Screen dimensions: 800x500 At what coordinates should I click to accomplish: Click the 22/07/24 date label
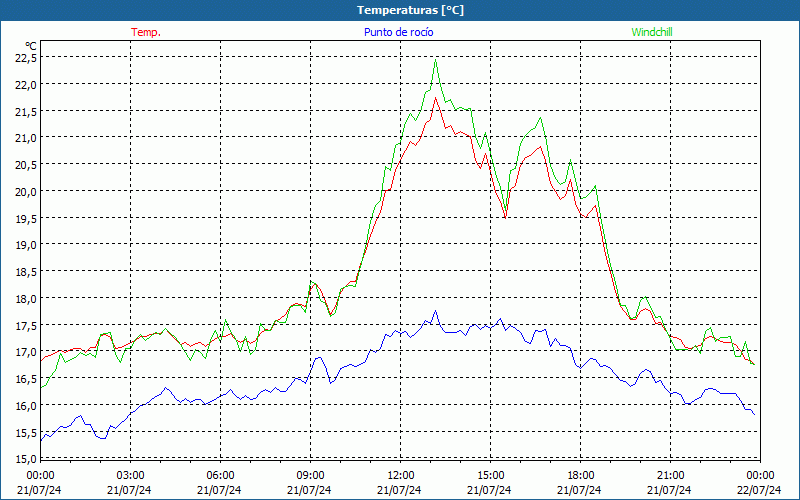(x=759, y=490)
